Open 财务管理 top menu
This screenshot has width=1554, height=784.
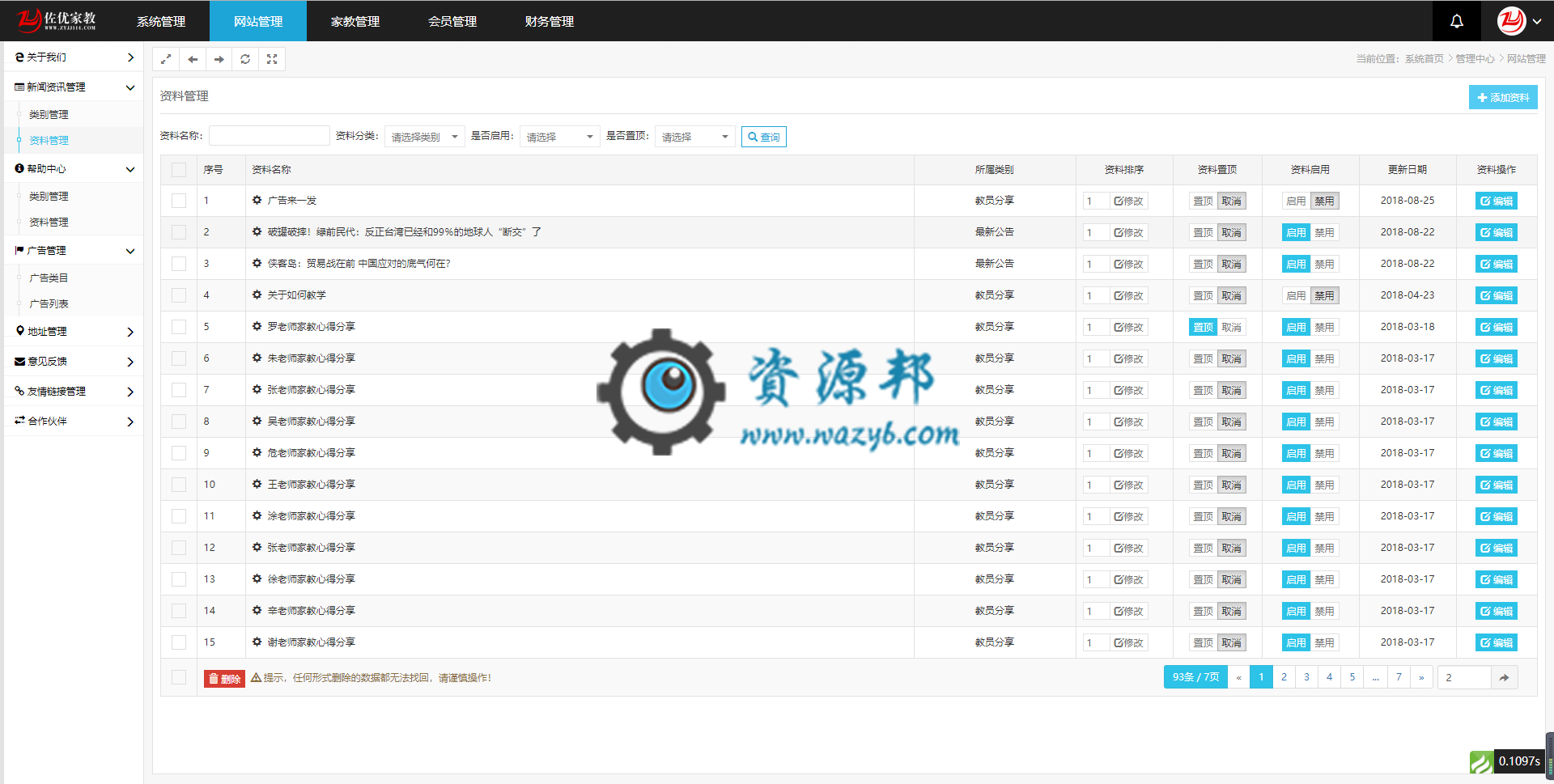550,21
